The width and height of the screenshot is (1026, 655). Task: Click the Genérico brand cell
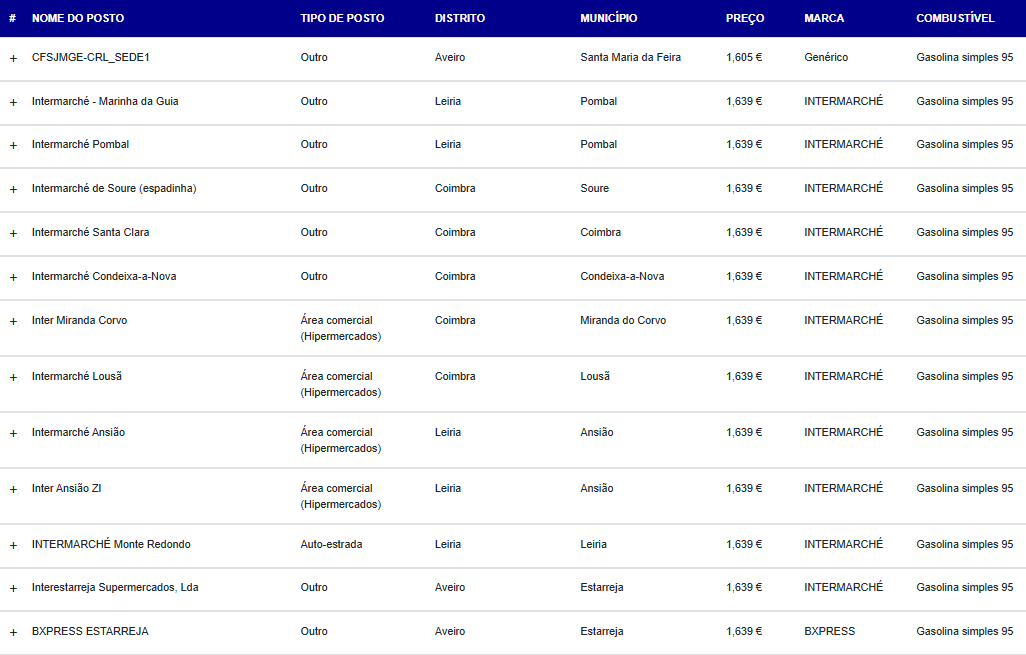pyautogui.click(x=826, y=58)
